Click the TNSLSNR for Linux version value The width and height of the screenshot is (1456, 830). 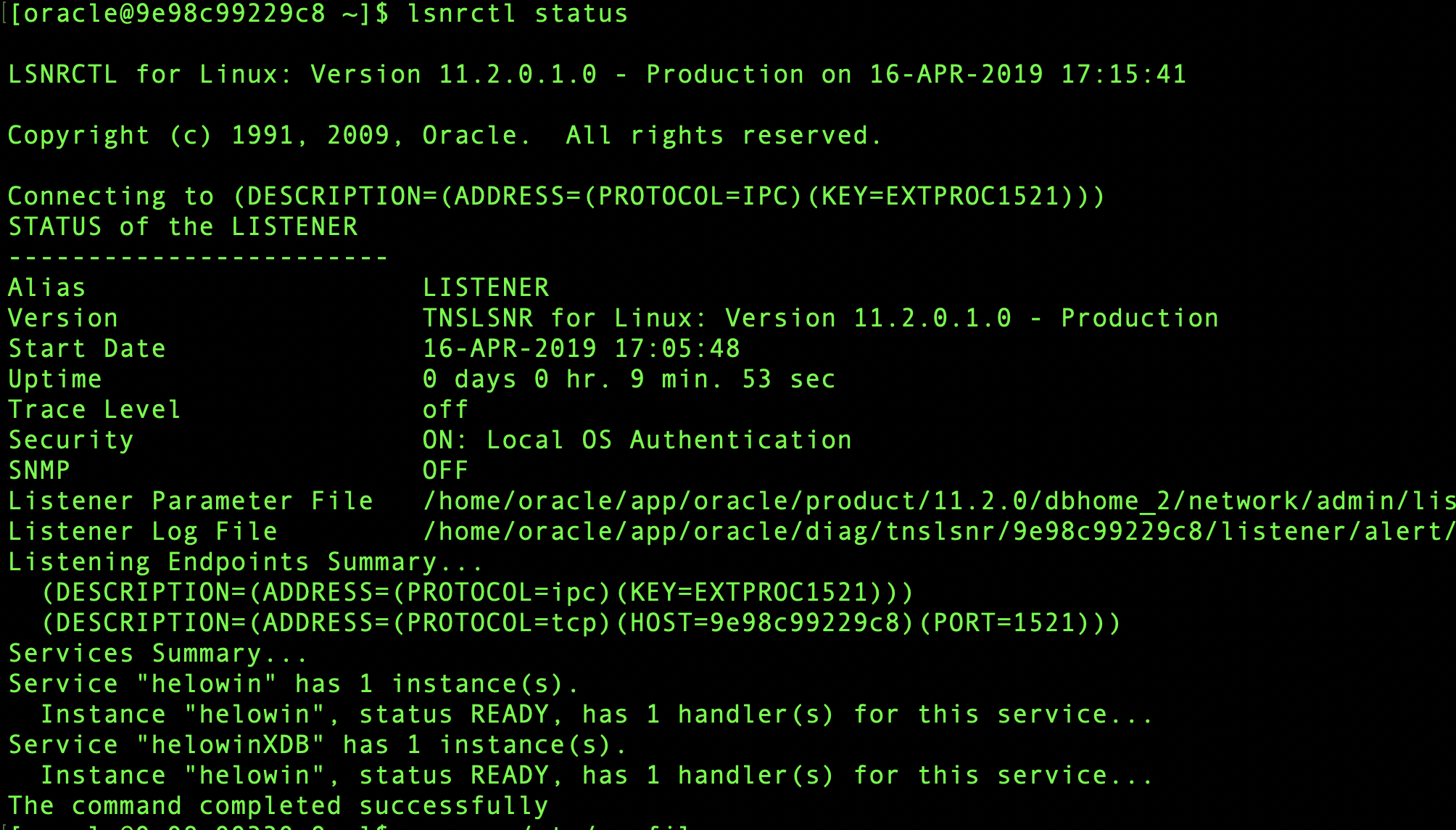820,318
